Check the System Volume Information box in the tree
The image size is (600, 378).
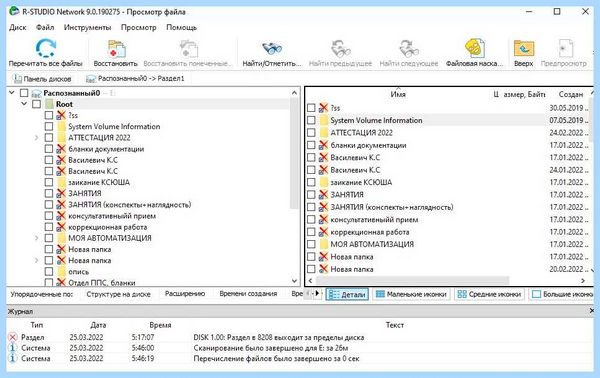[49, 126]
